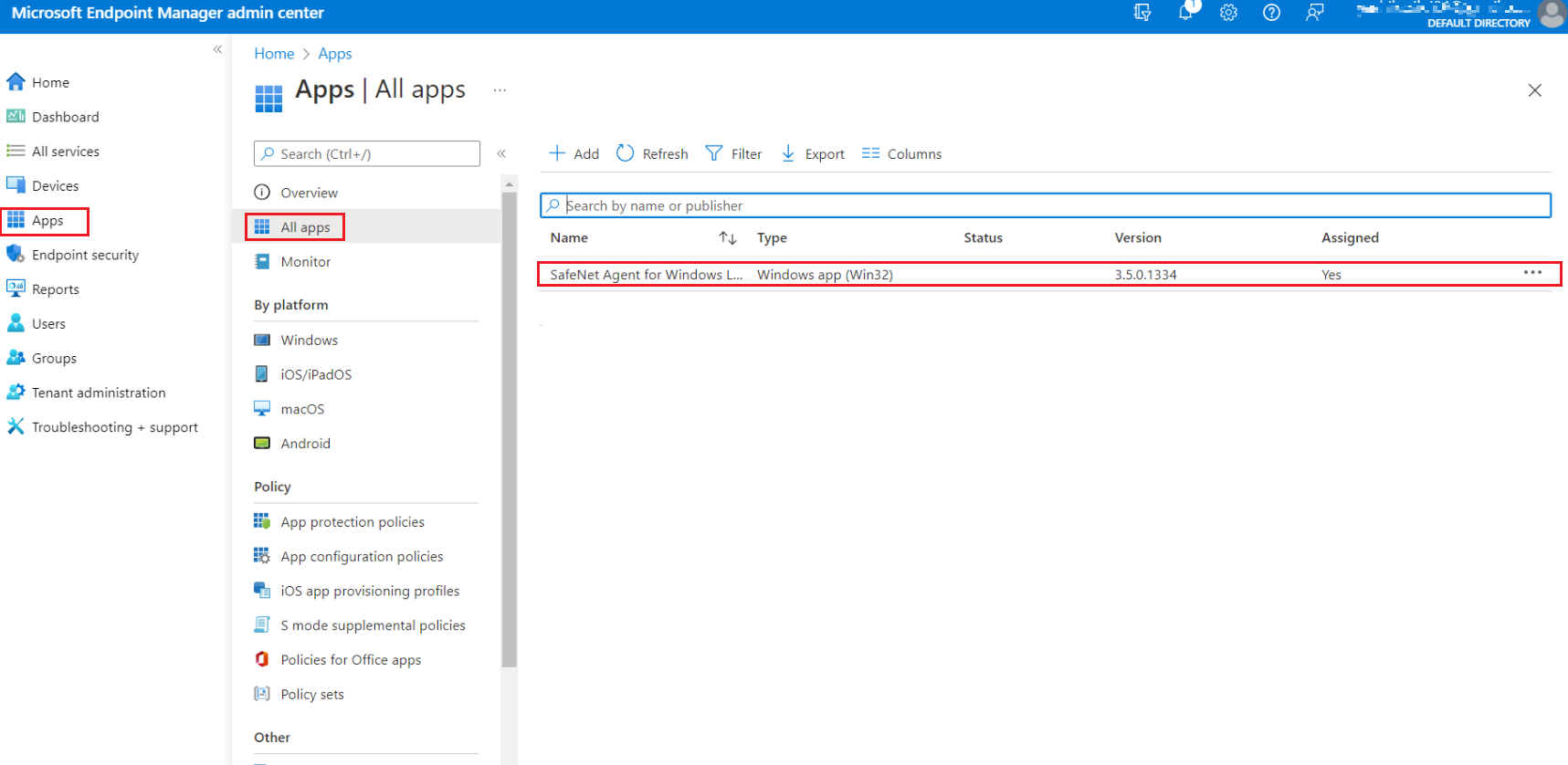Screen dimensions: 1568x765
Task: Open the more options ellipsis beside title
Action: tap(500, 90)
